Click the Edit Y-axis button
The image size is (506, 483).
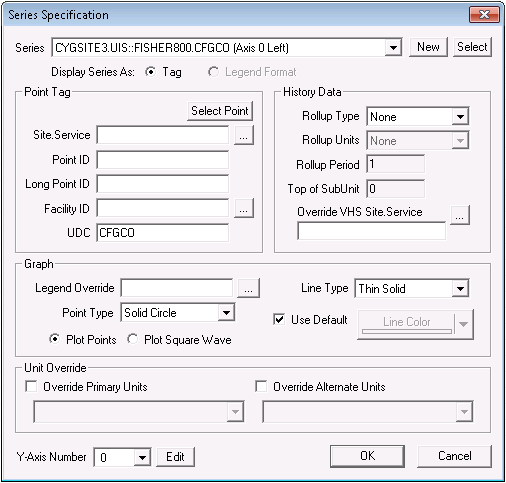(175, 457)
